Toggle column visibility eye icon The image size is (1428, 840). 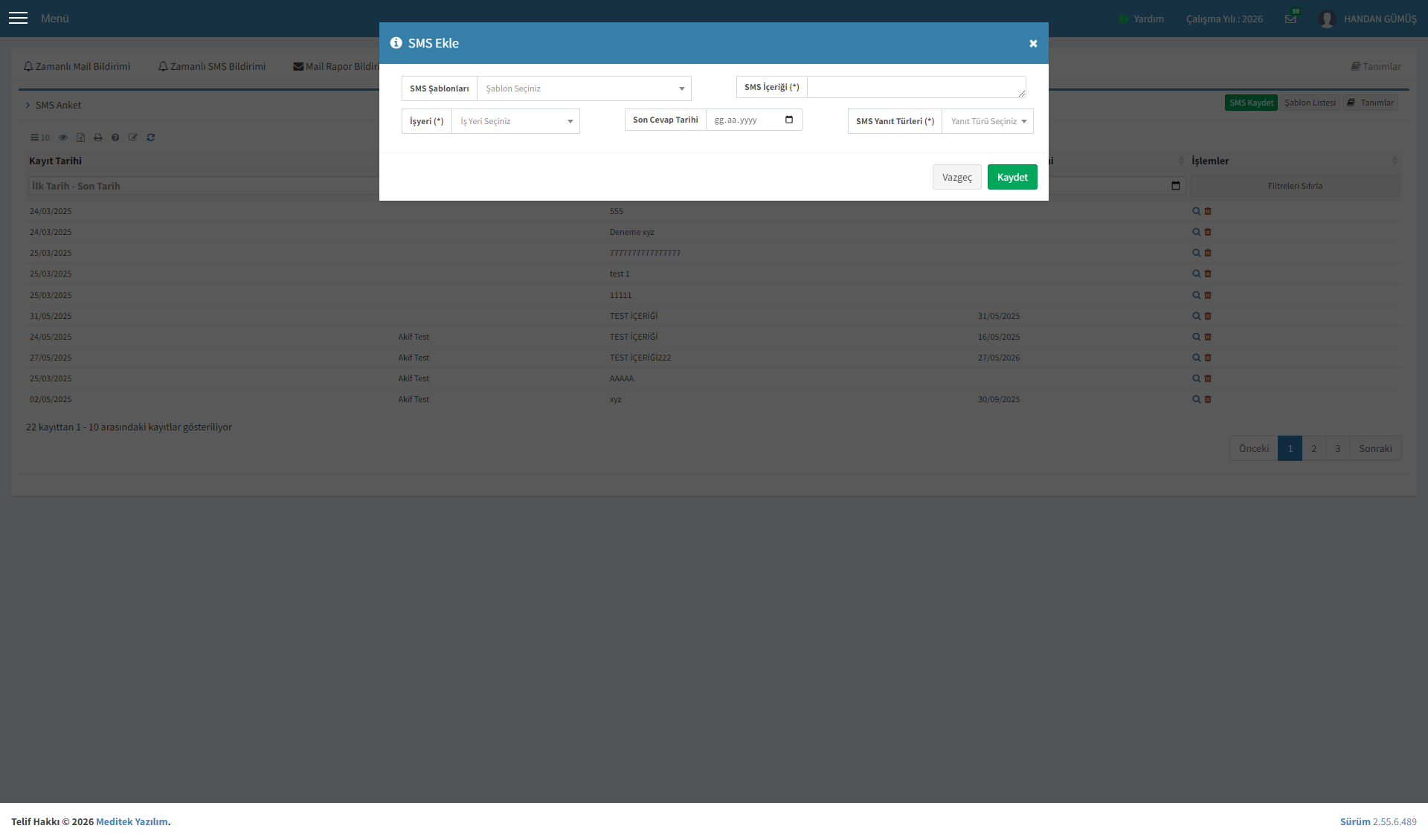pos(63,138)
